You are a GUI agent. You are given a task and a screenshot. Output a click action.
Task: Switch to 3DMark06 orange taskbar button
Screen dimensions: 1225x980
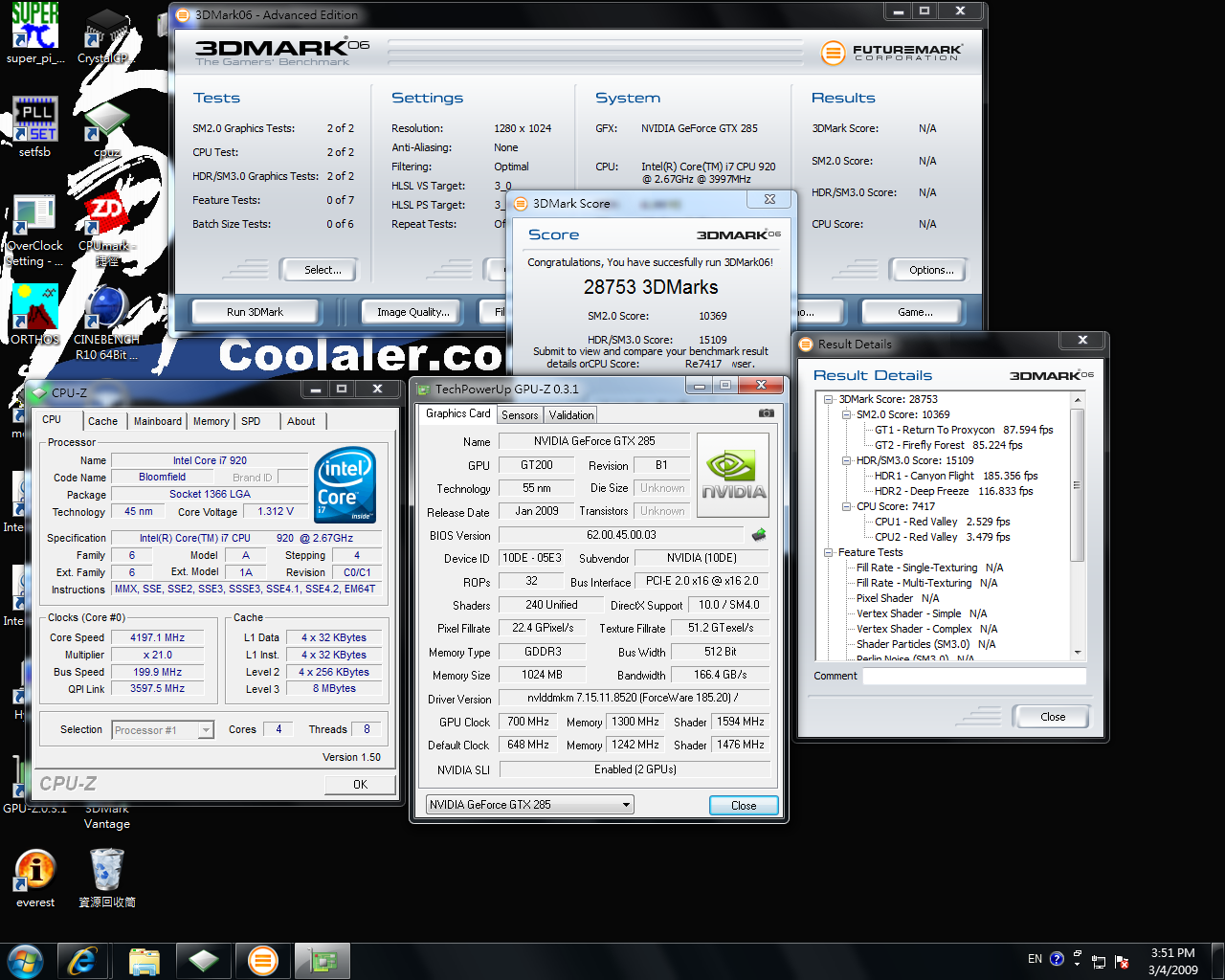click(x=263, y=961)
